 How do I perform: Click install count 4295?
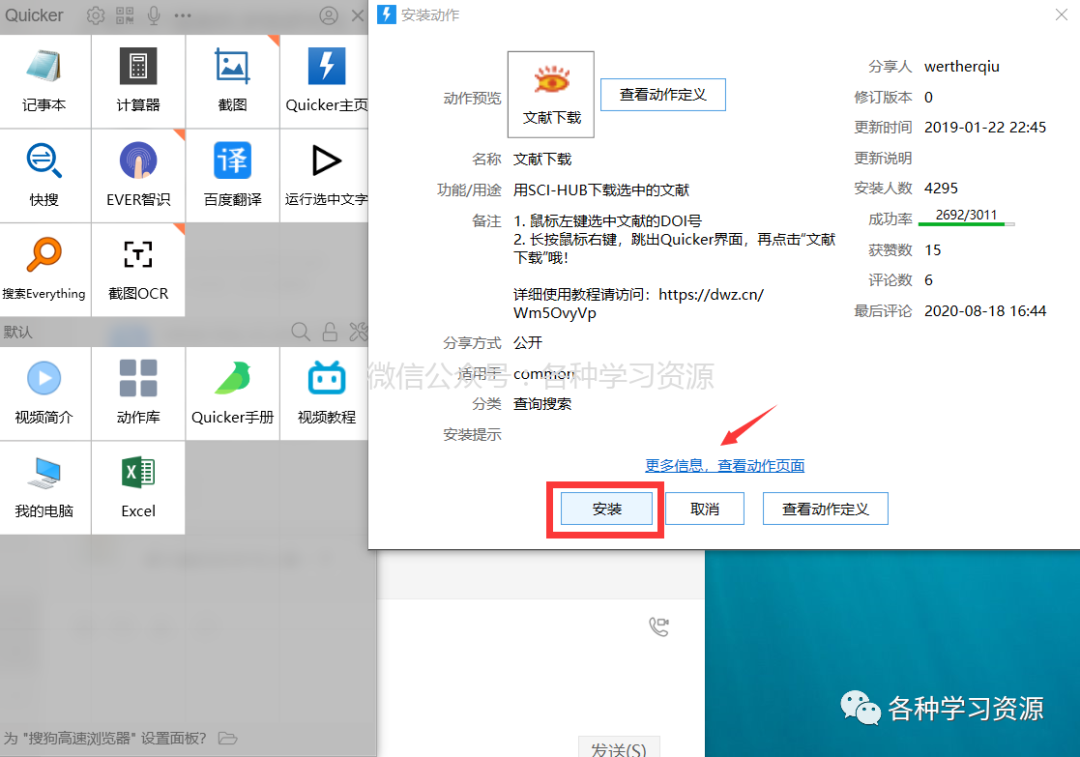[941, 188]
